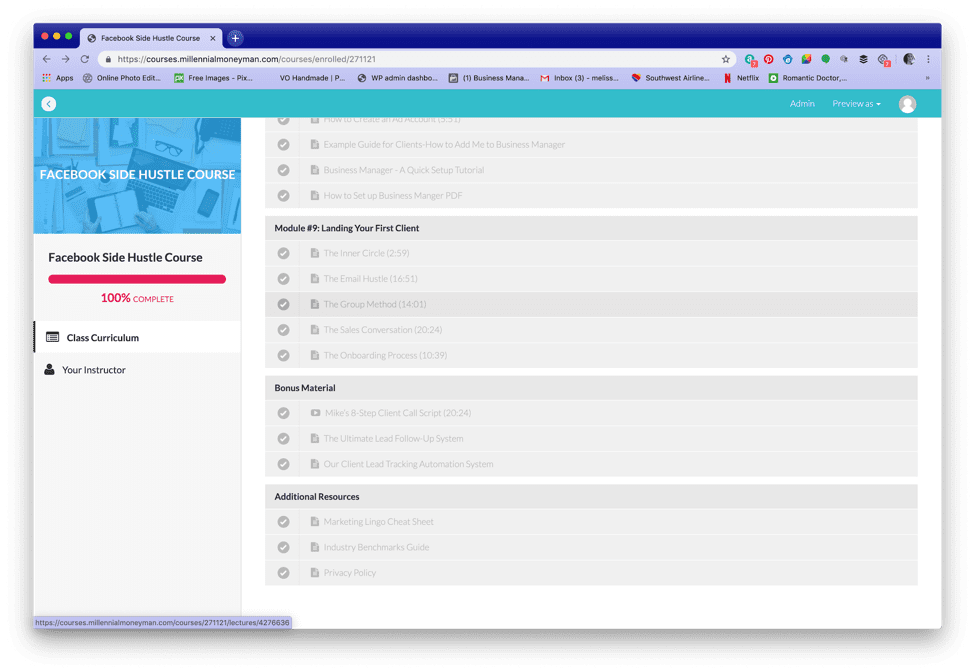This screenshot has height=672, width=974.
Task: Open The Group Method lecture
Action: (374, 304)
